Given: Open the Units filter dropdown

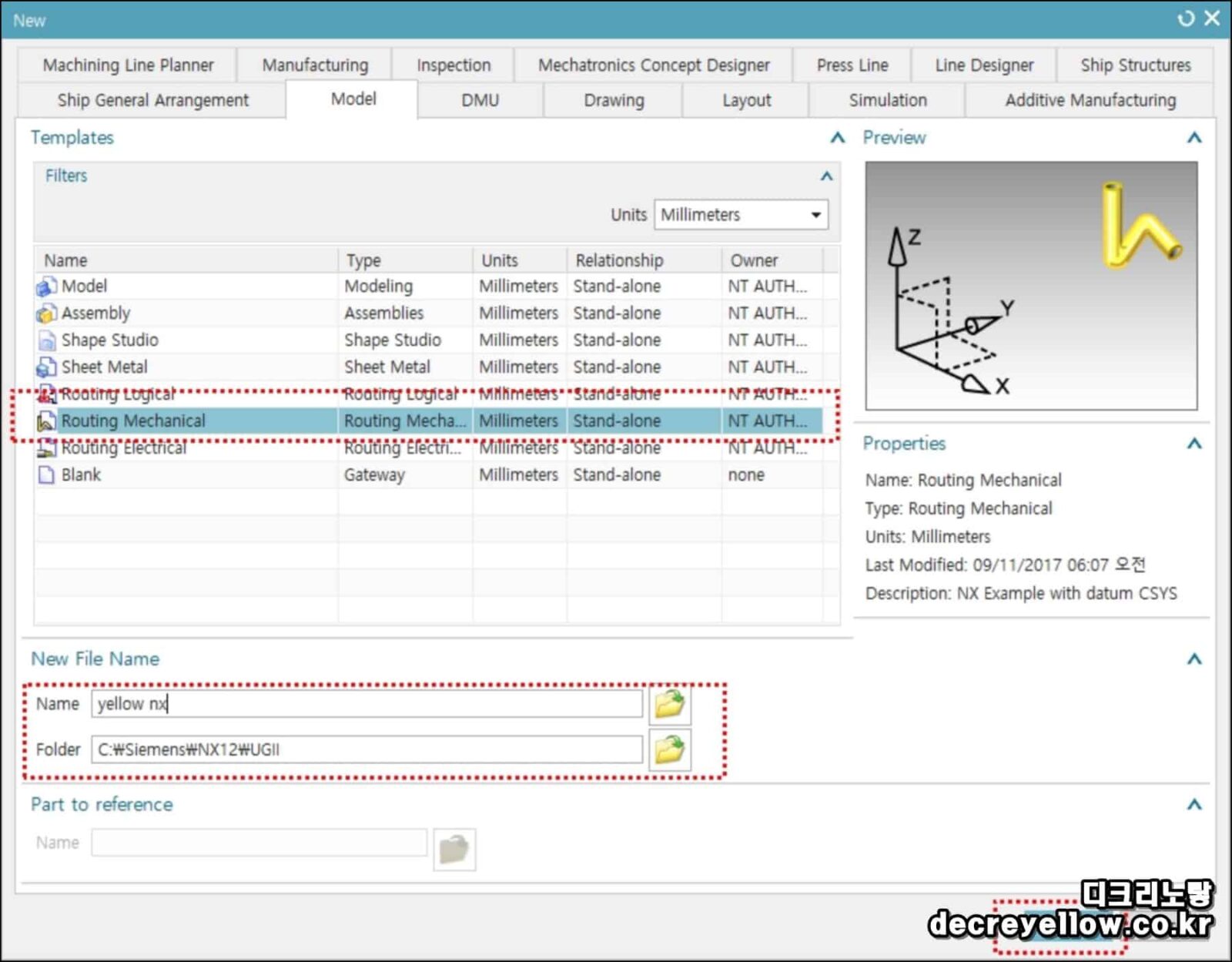Looking at the screenshot, I should 741,215.
